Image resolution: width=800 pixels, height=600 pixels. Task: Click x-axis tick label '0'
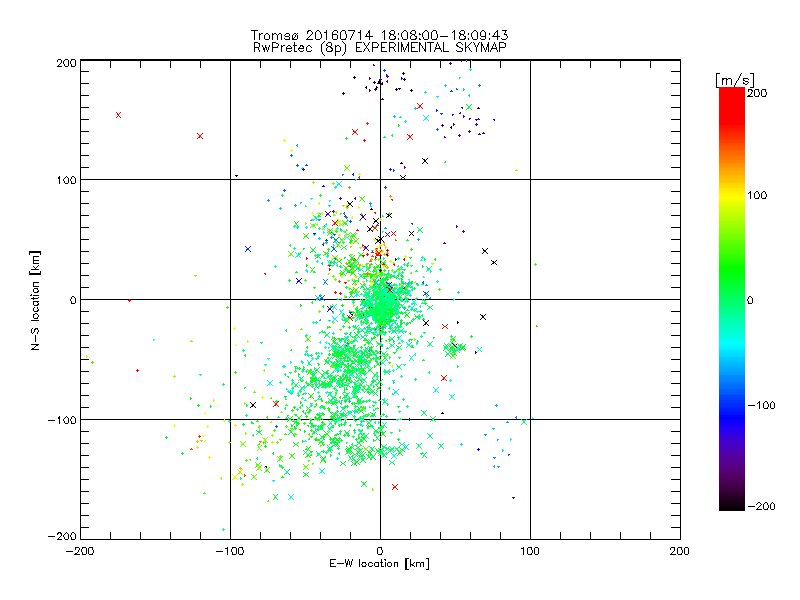tap(380, 552)
